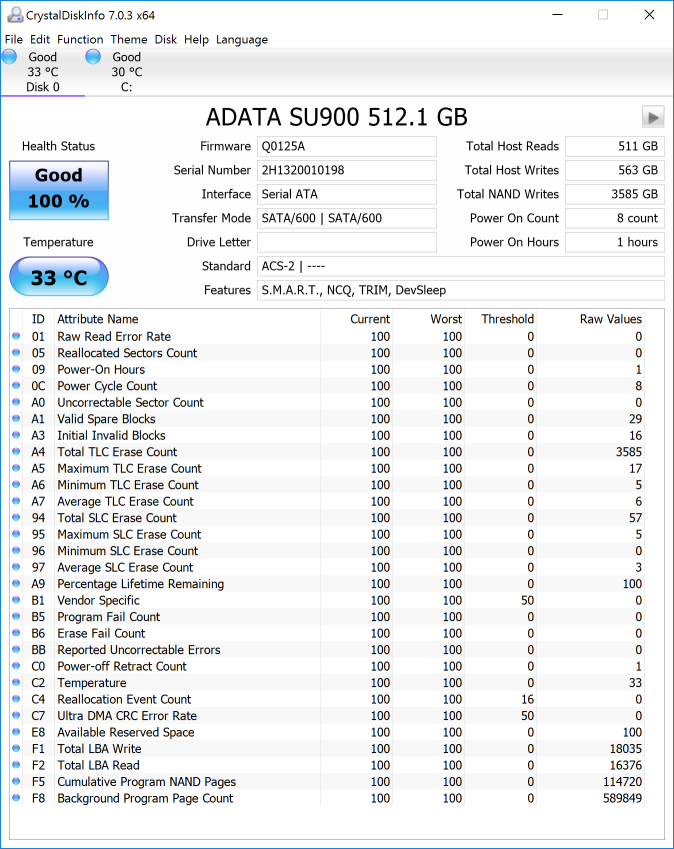Click status dot for Valid Spare Blocks
The height and width of the screenshot is (849, 674).
[16, 419]
